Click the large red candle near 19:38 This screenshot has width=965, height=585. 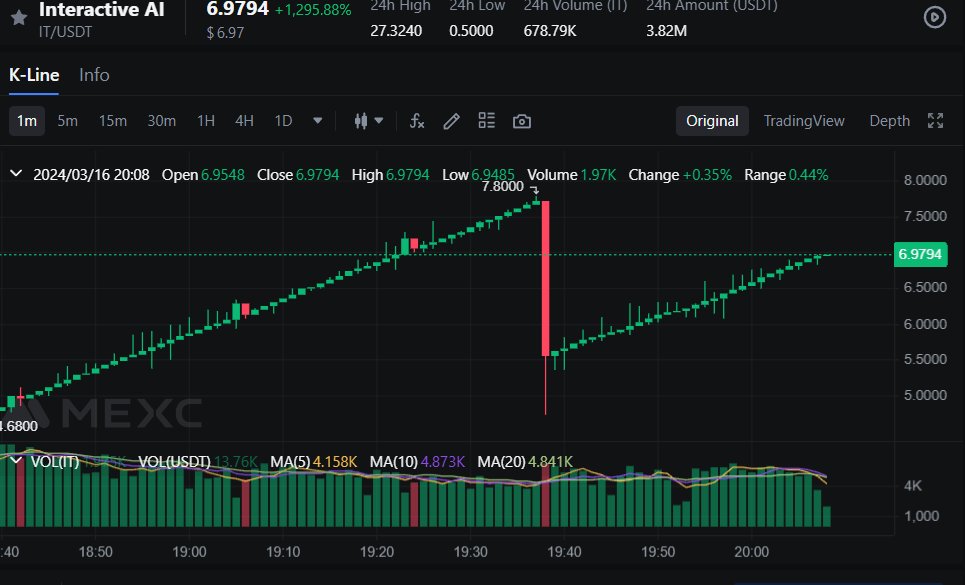[x=545, y=278]
